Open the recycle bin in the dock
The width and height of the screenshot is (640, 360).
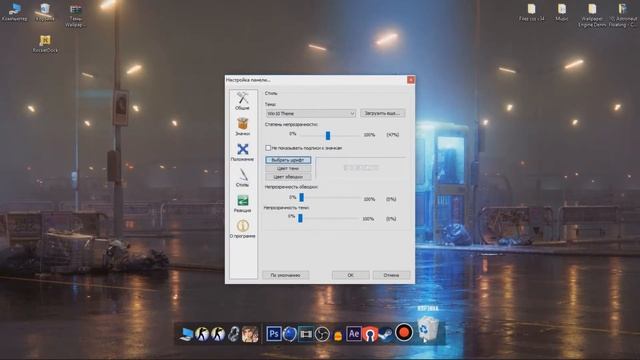(x=428, y=329)
